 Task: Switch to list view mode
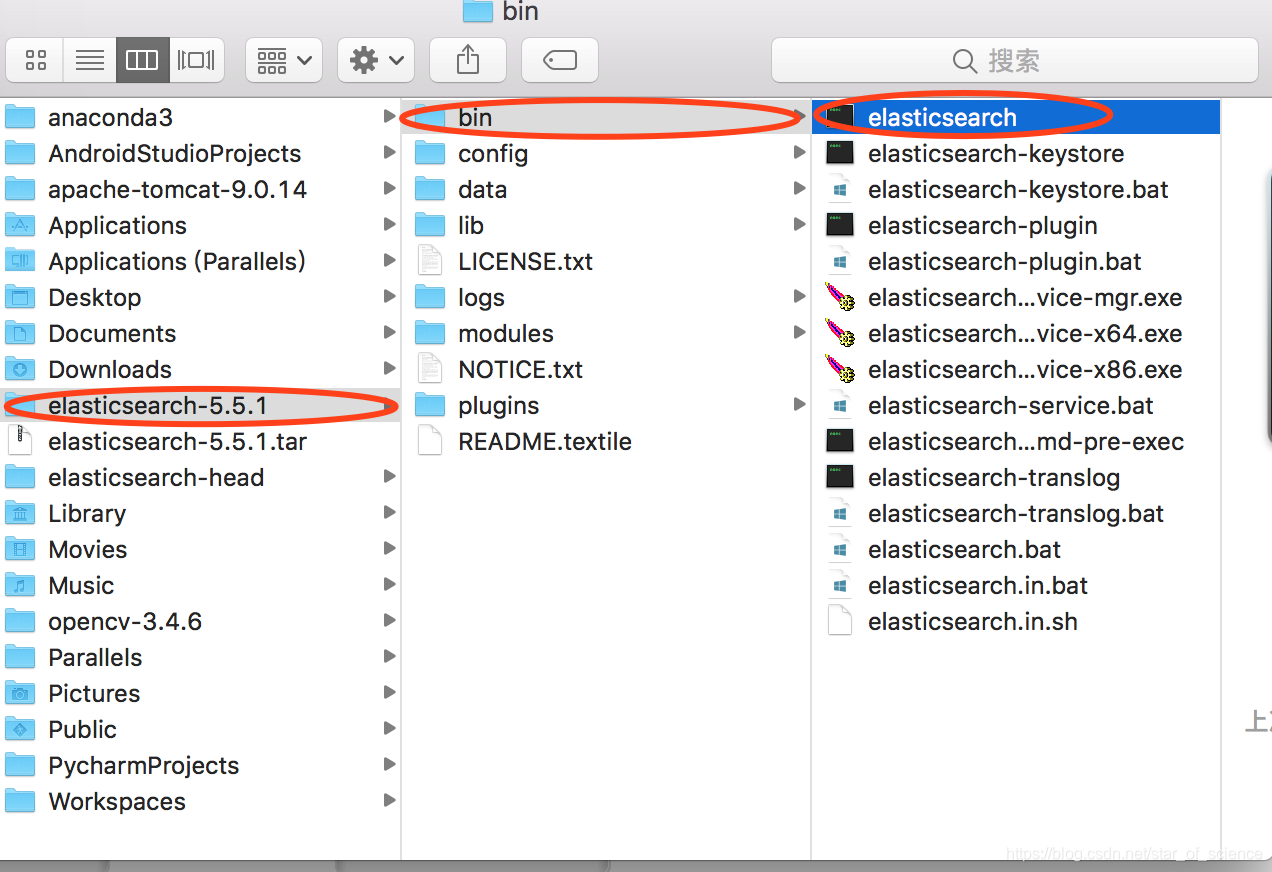click(90, 61)
